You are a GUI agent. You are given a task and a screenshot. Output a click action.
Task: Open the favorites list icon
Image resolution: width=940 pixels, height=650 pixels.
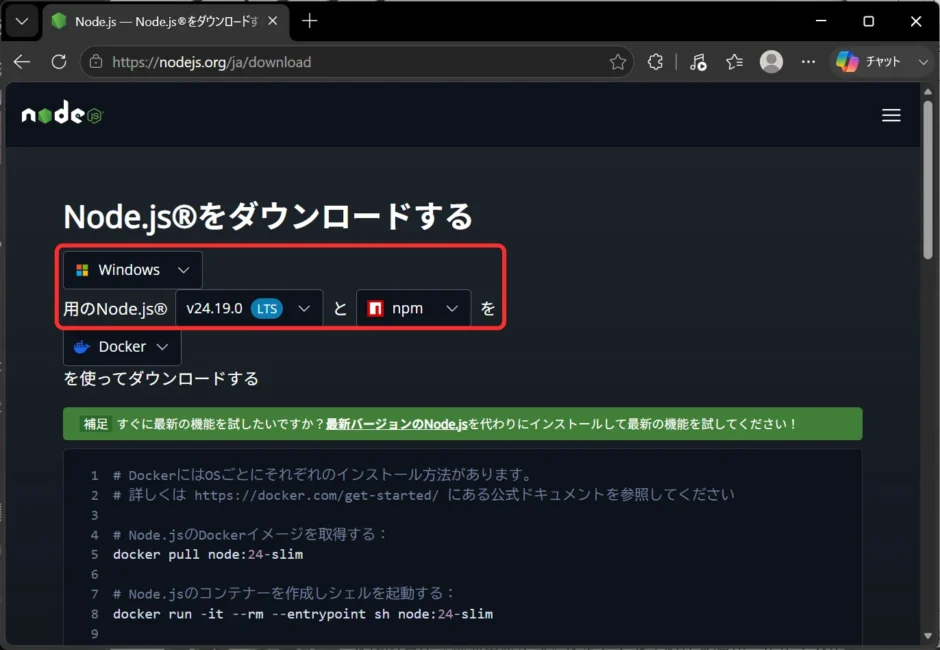coord(734,62)
